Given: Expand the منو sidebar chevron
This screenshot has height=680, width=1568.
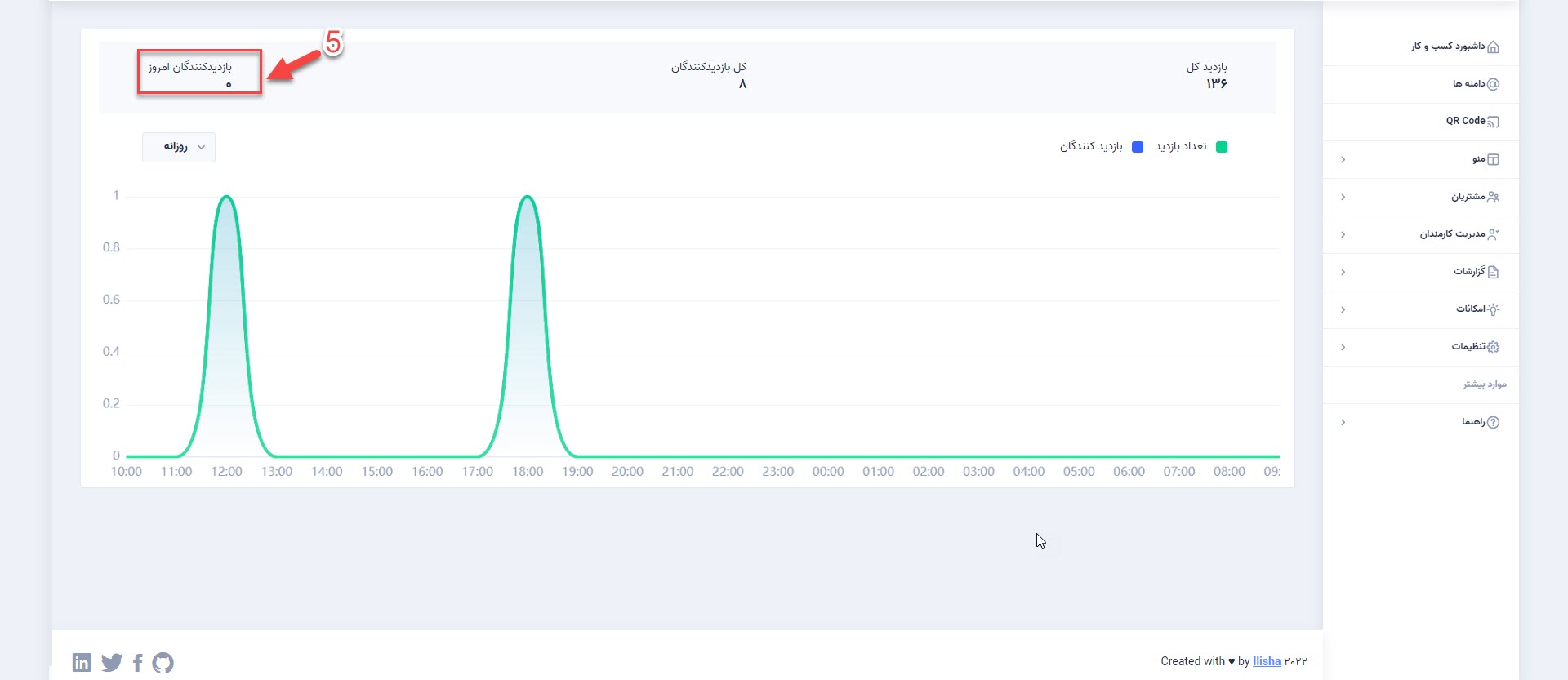Looking at the screenshot, I should point(1343,159).
